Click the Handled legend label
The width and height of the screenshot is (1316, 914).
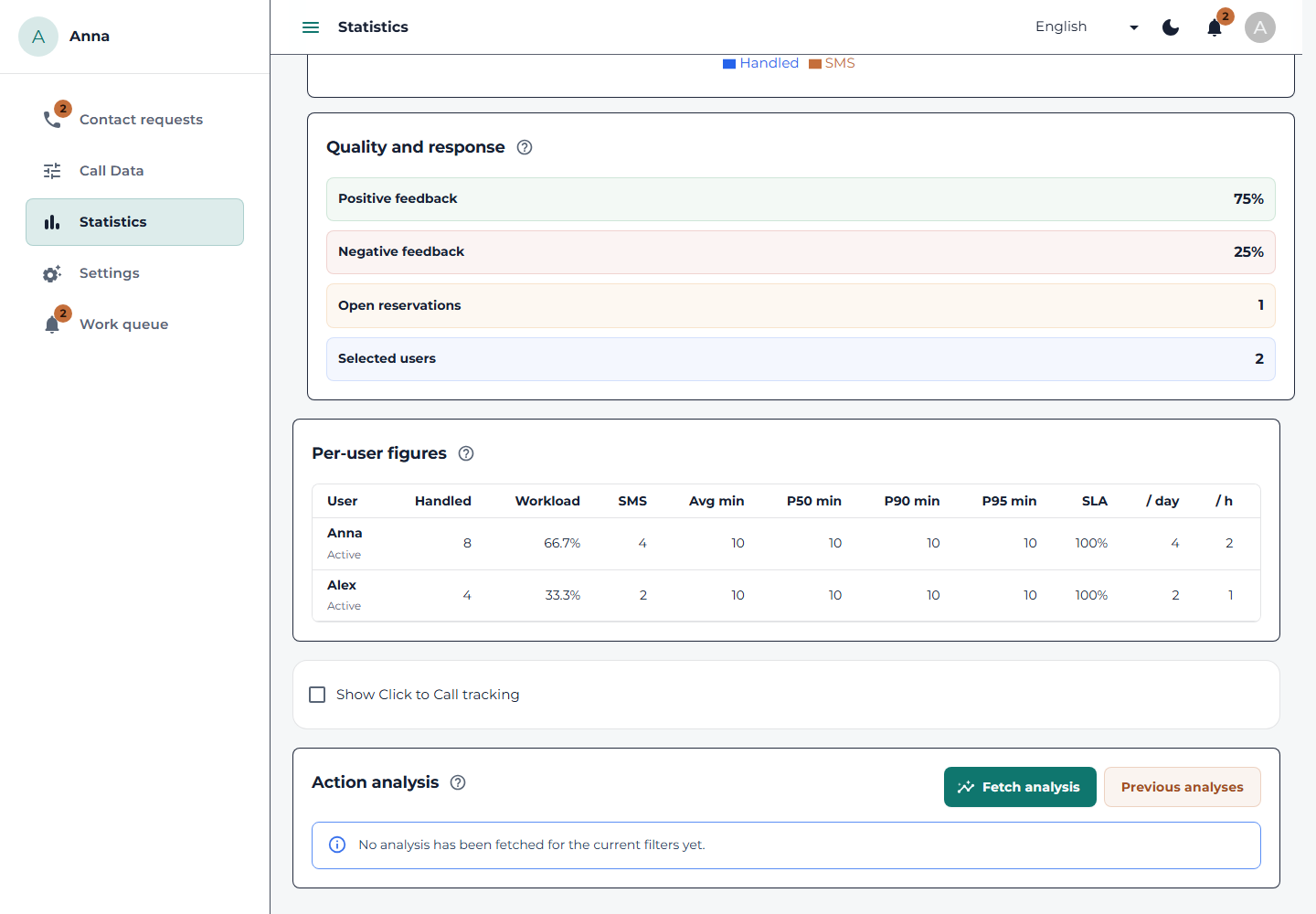(769, 63)
